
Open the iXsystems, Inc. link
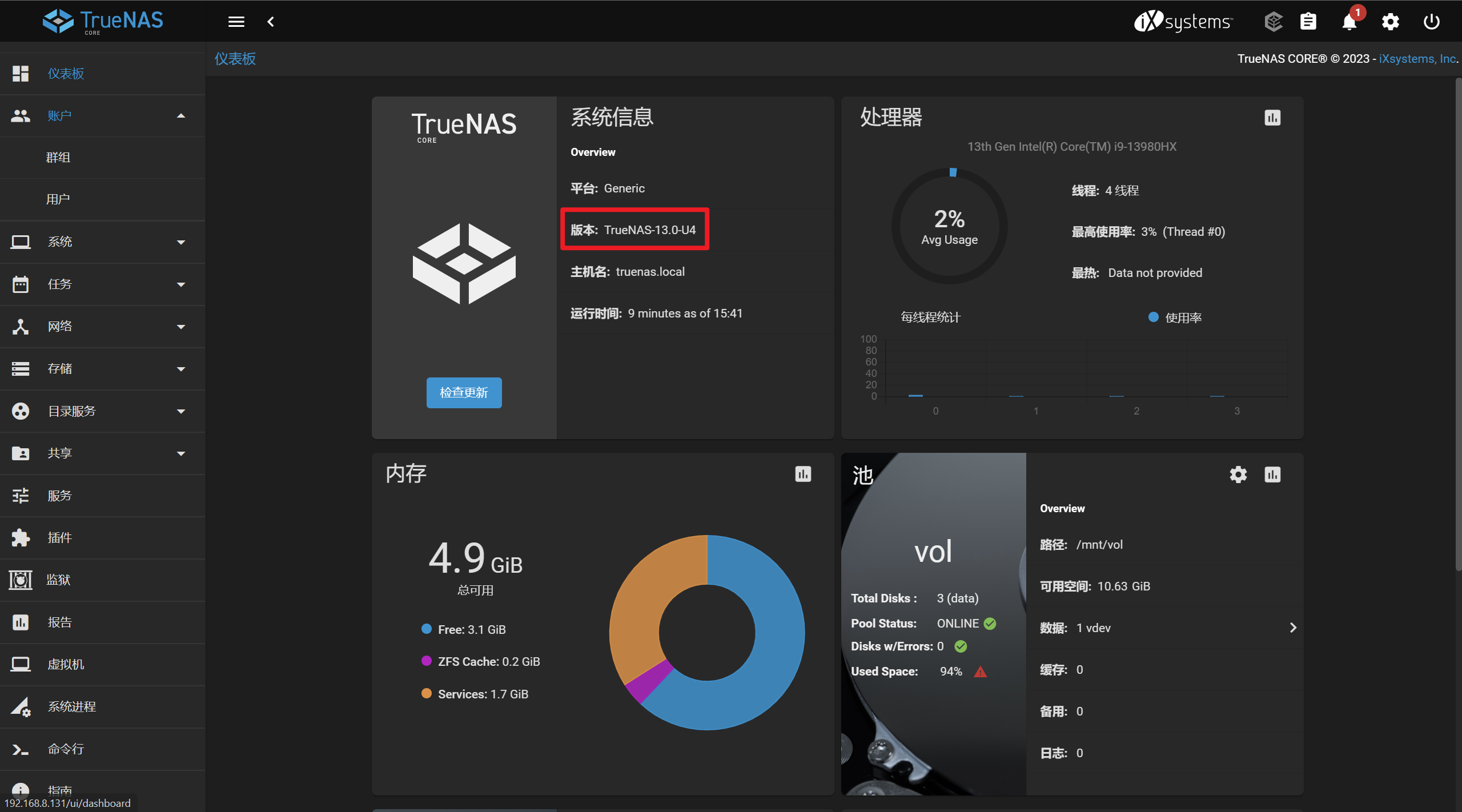1417,59
